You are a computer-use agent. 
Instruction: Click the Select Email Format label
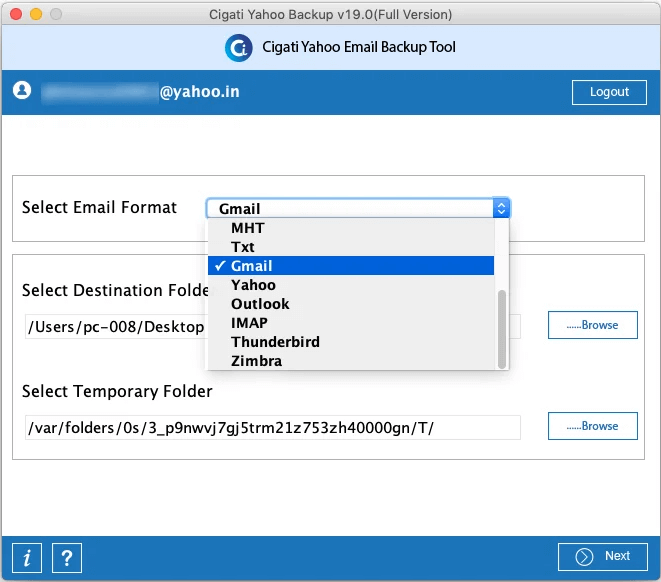[x=99, y=207]
